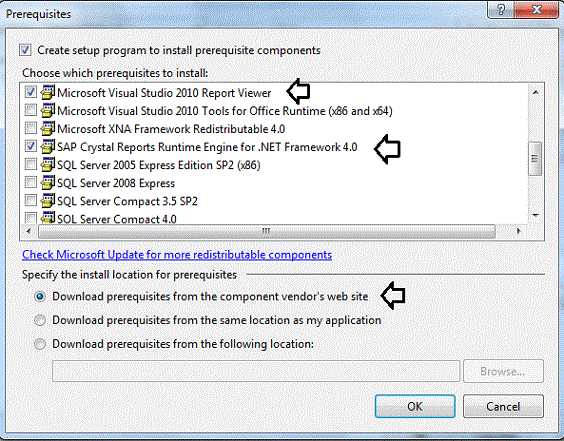Select Download prerequisites from the same location as my application

(x=40, y=320)
